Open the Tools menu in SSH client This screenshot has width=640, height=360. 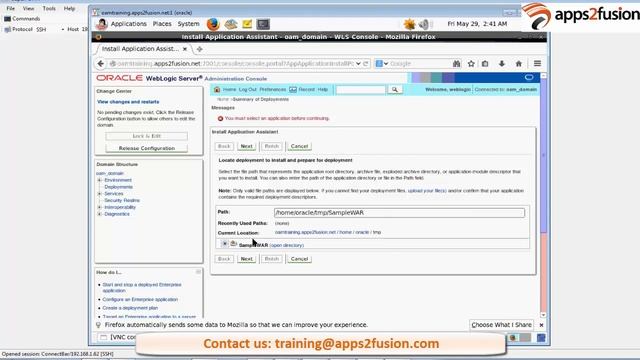[x=49, y=8]
